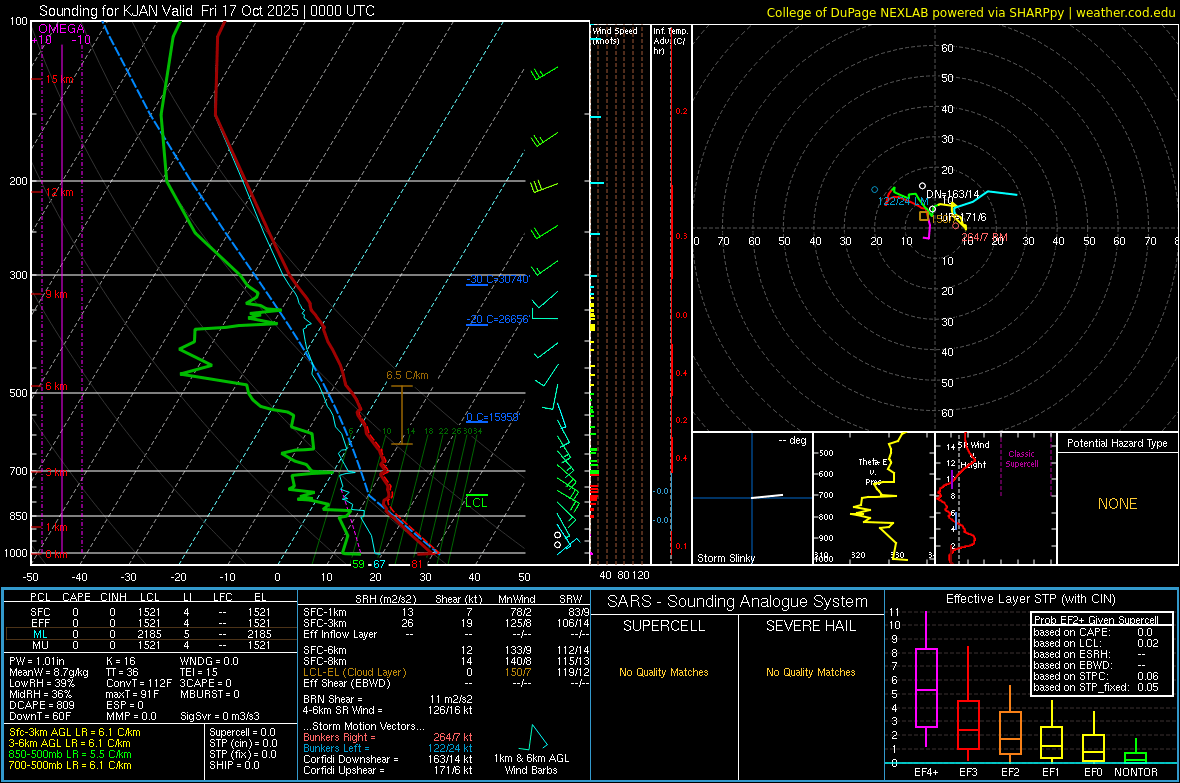Click the white Storm Slinky line
The image size is (1180, 783).
tap(767, 496)
